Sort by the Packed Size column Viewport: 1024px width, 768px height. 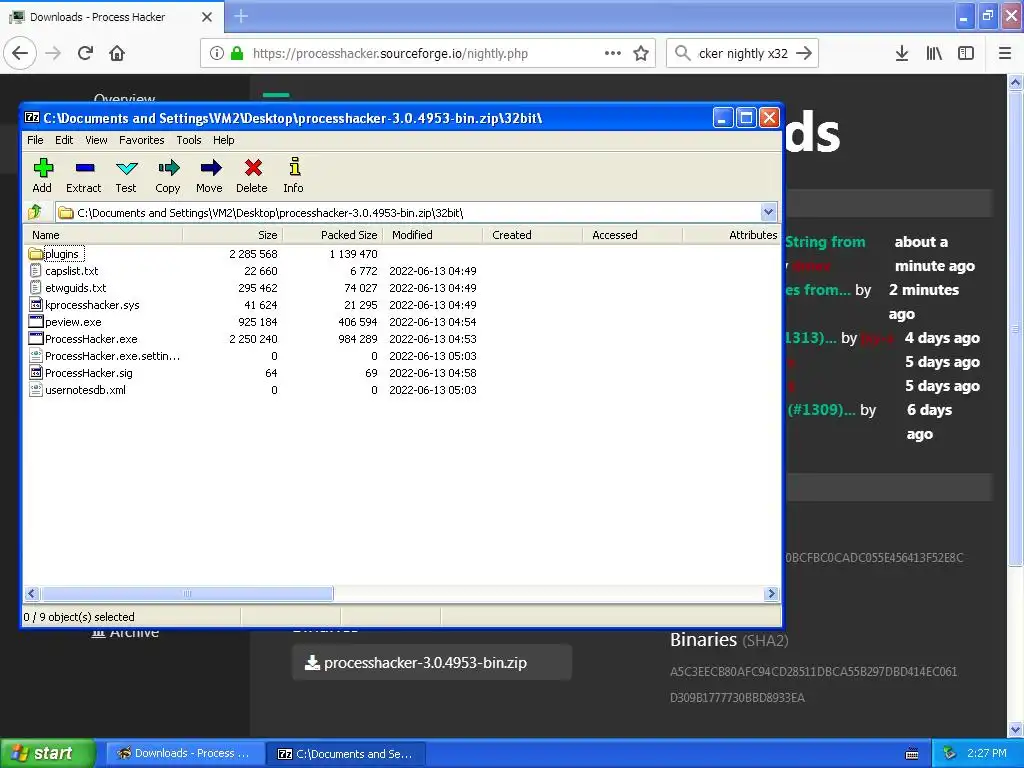tap(332, 235)
